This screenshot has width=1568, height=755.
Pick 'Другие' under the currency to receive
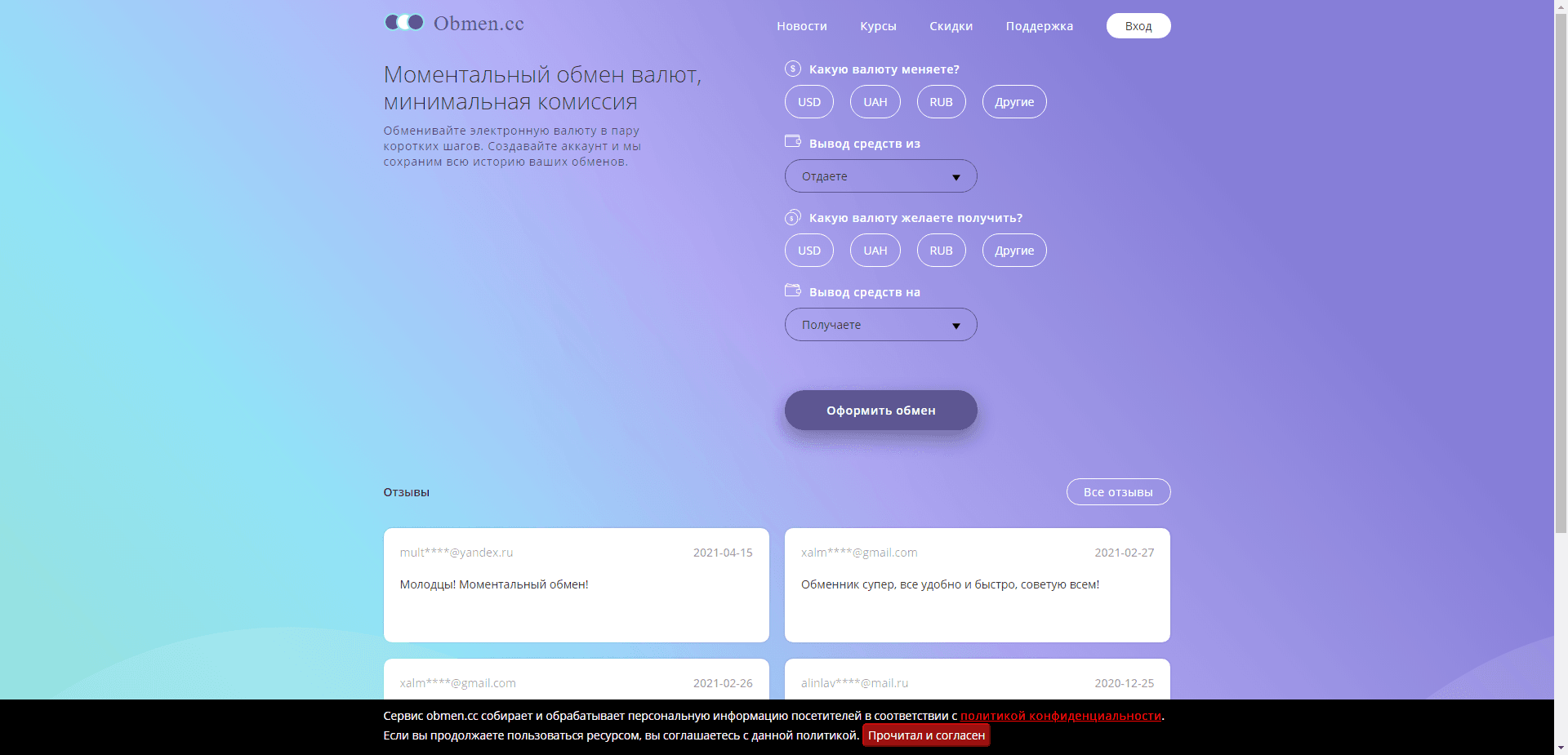pyautogui.click(x=1013, y=251)
